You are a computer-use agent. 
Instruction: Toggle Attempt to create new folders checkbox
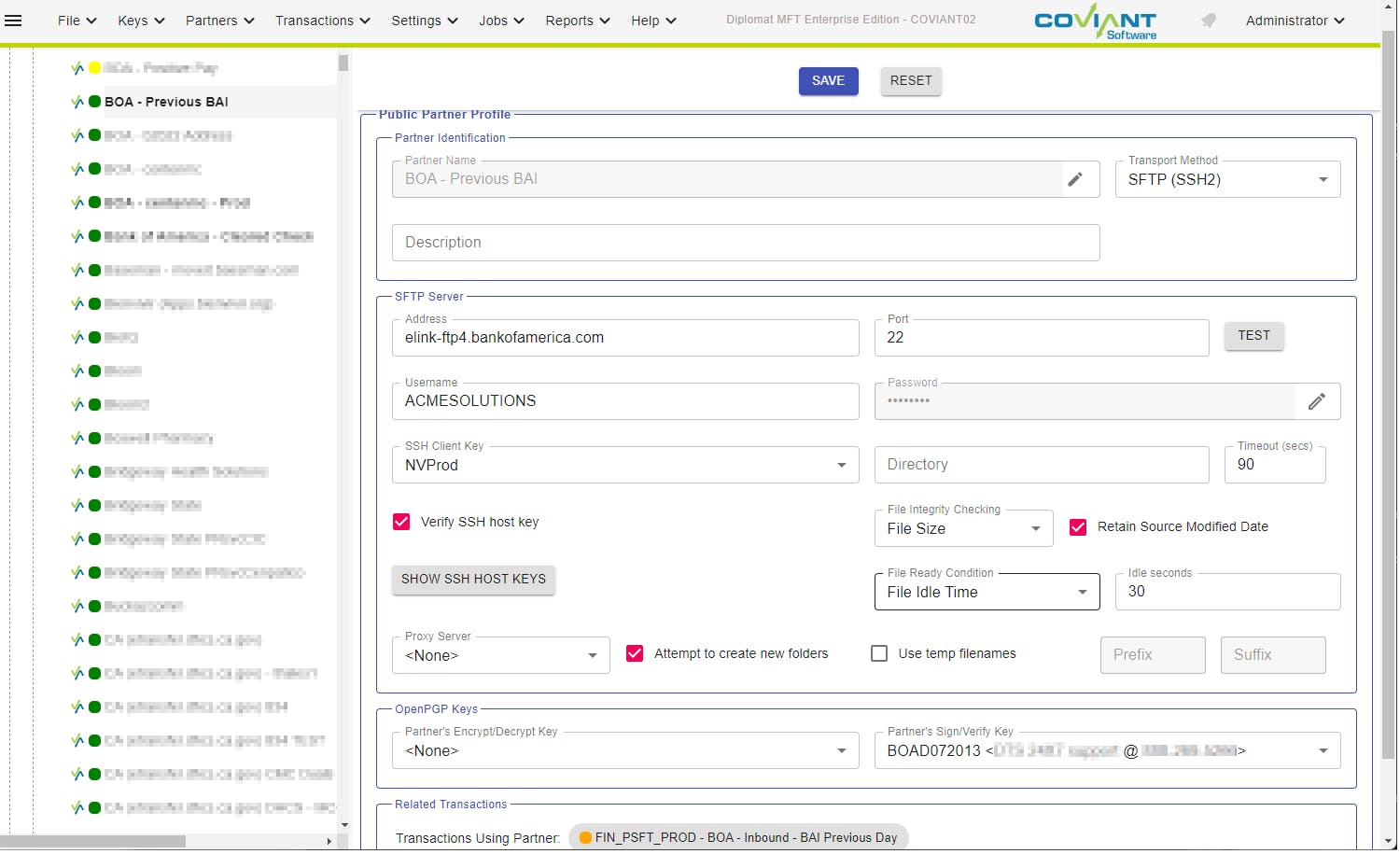[635, 653]
